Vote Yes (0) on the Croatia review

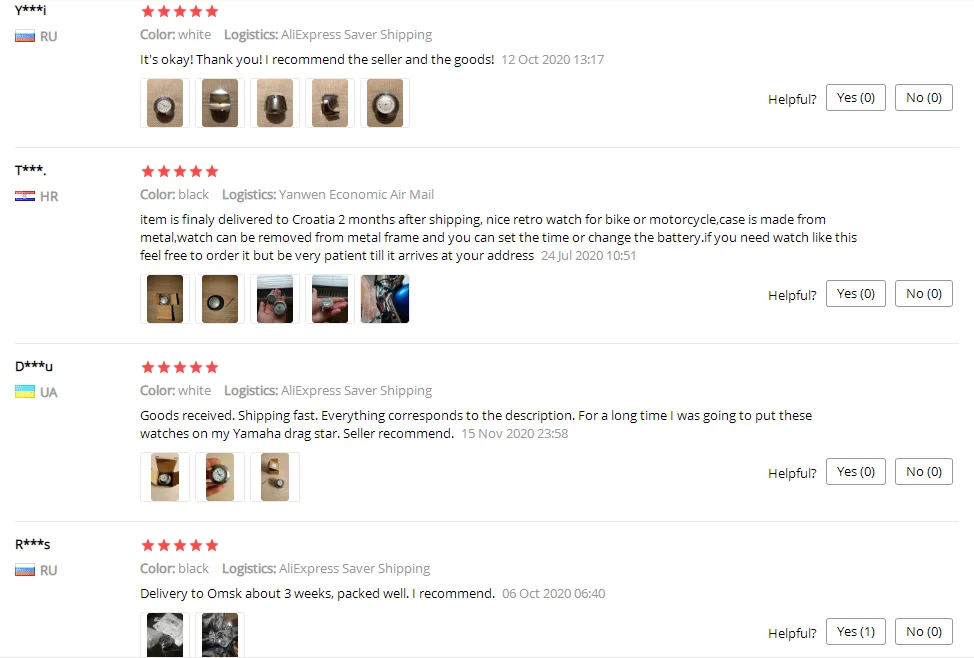855,293
